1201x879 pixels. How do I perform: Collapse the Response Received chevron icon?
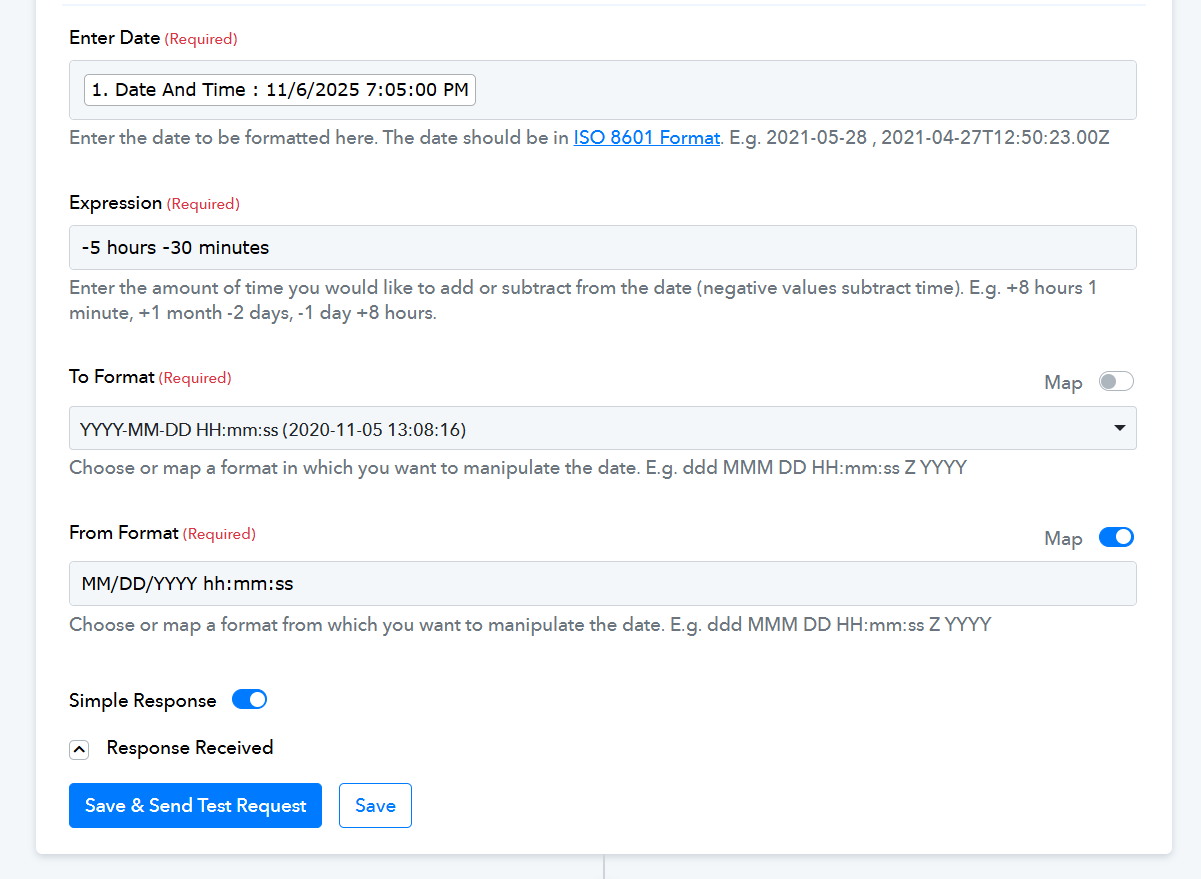click(79, 749)
